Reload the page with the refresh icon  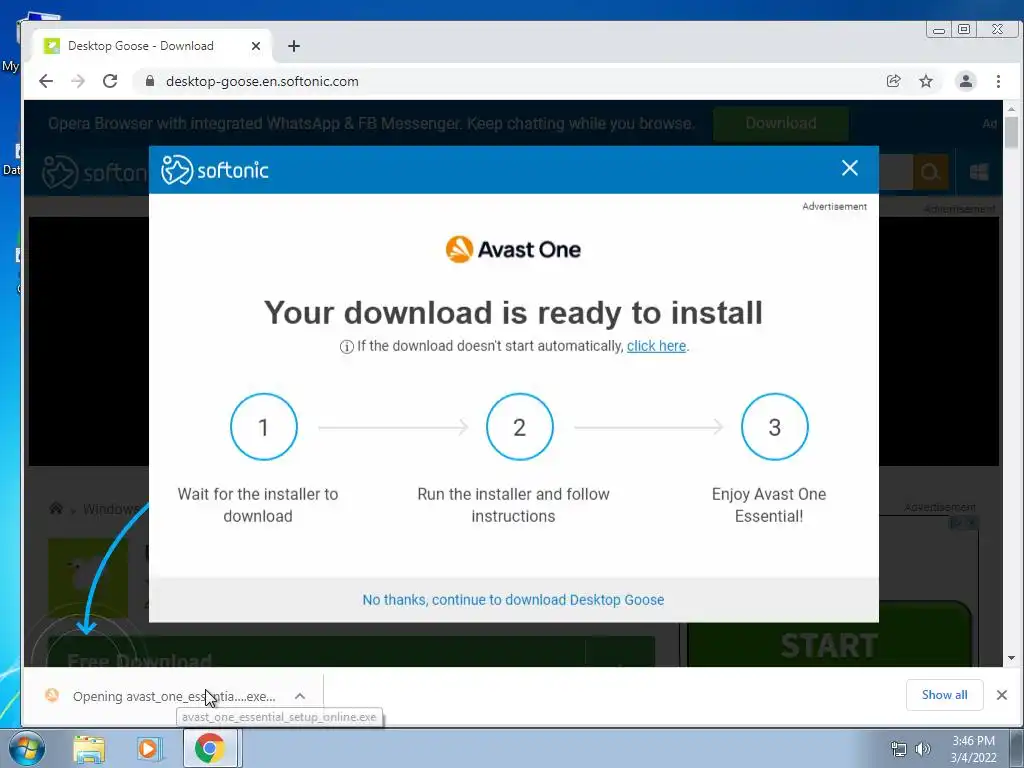pos(110,81)
